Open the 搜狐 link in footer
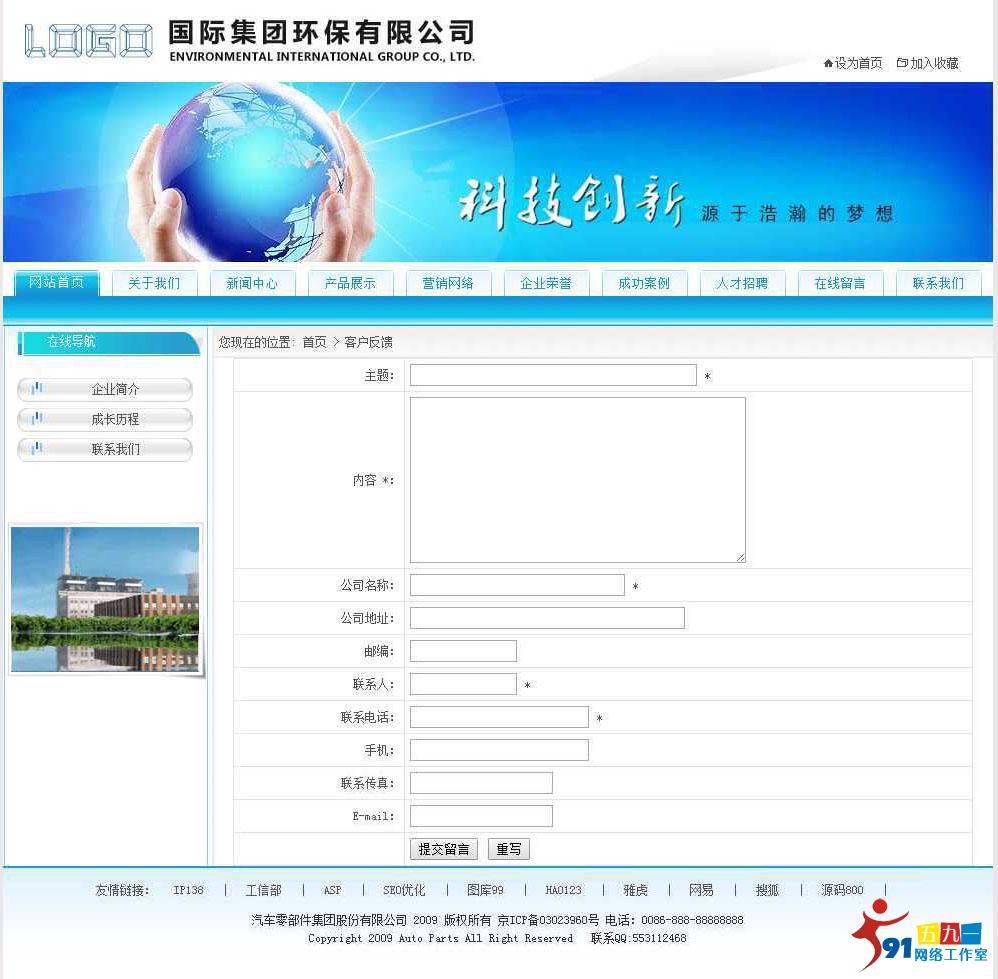 (766, 889)
